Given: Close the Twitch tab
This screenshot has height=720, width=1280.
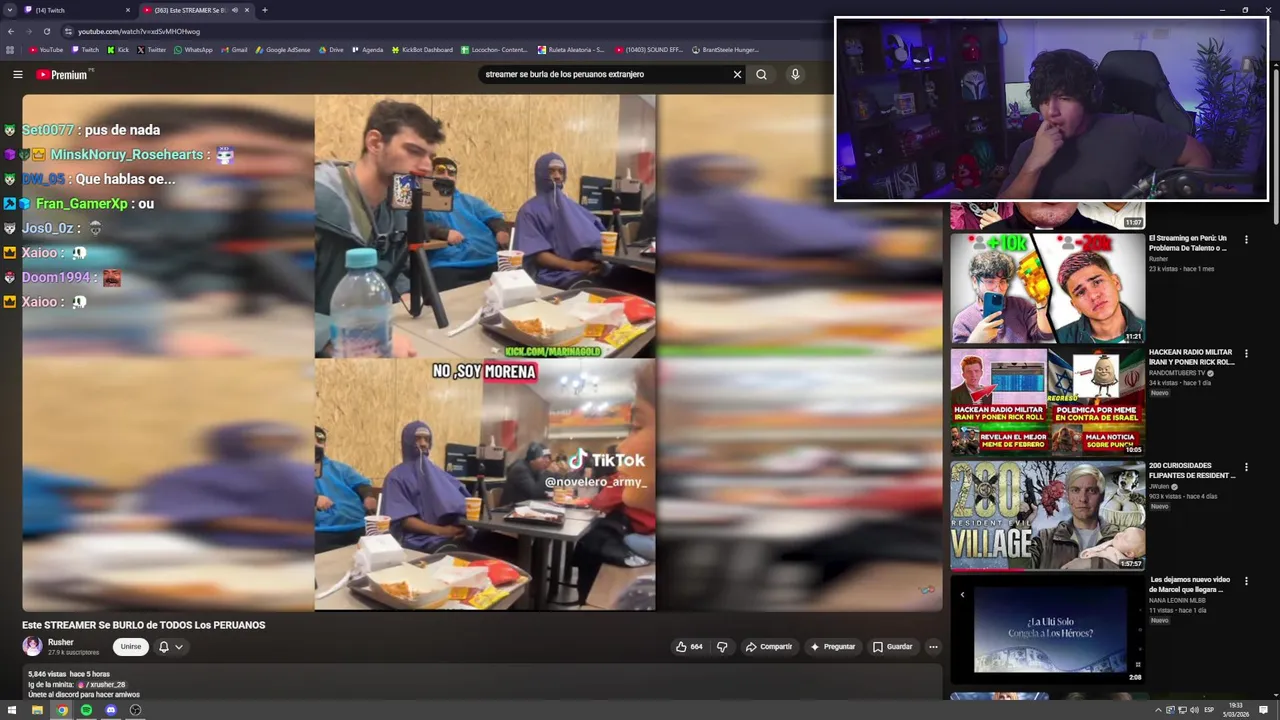Looking at the screenshot, I should (x=128, y=10).
